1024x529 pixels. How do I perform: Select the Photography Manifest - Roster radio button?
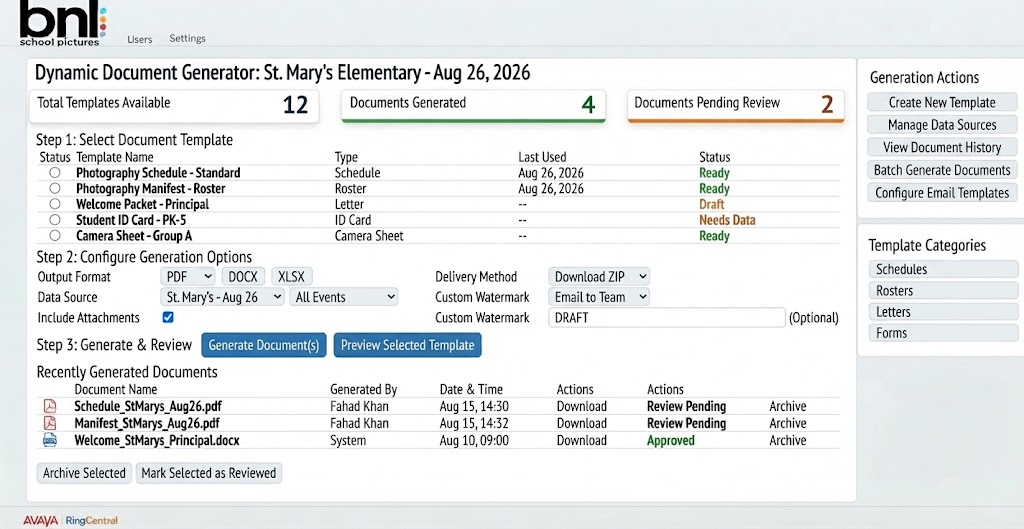coord(55,188)
